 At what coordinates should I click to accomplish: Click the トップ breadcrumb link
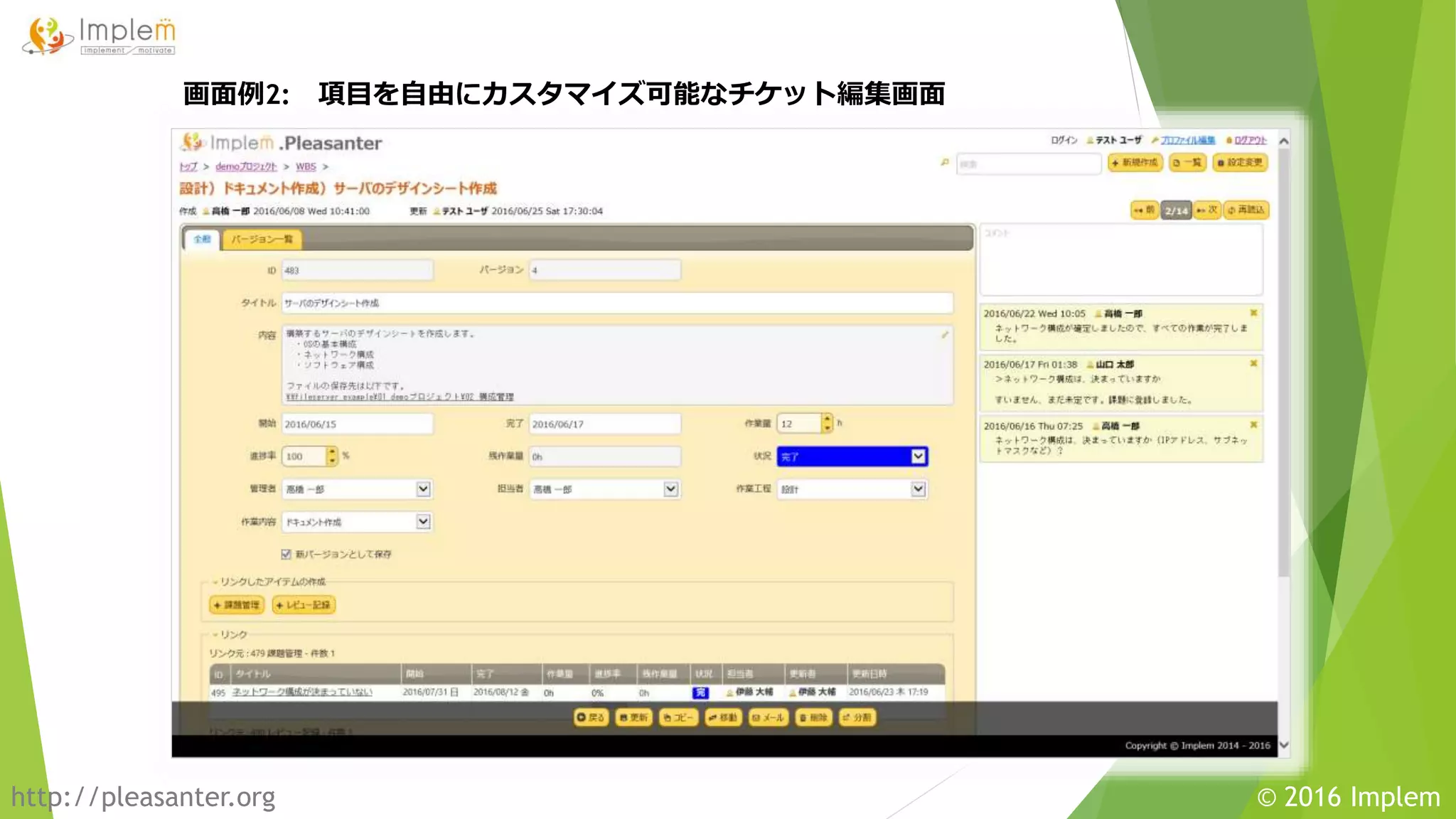(188, 166)
